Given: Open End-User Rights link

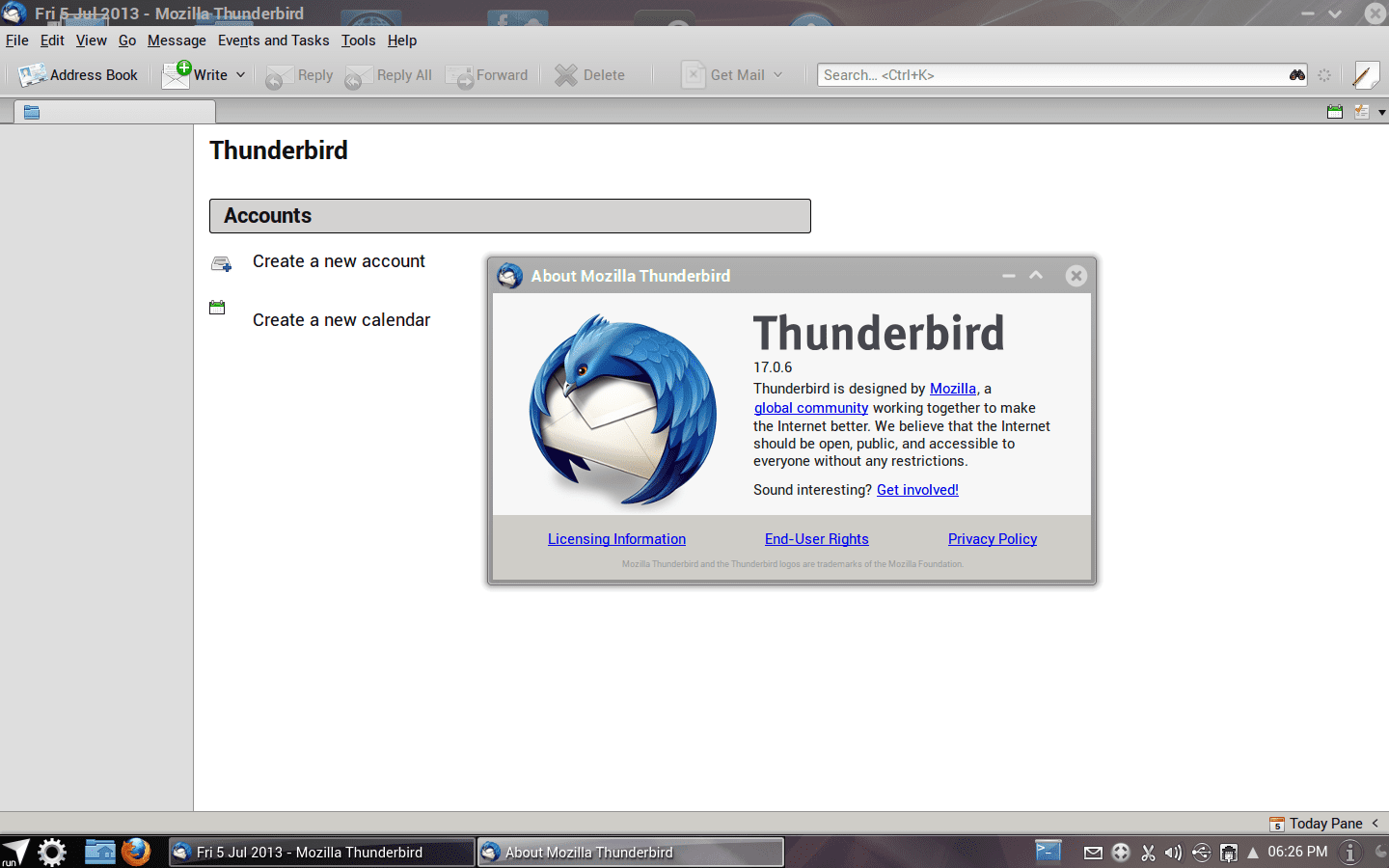Looking at the screenshot, I should click(x=817, y=539).
